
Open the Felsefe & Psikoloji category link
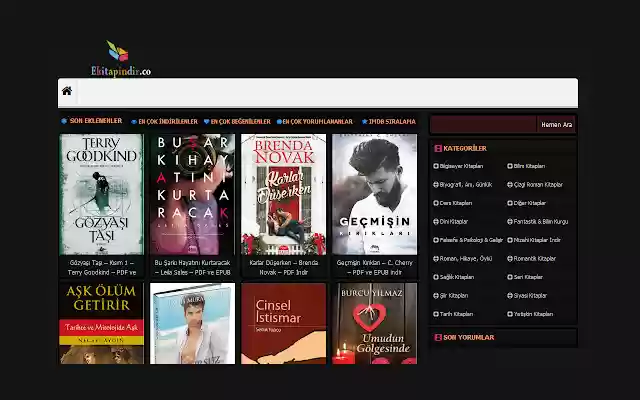point(471,240)
